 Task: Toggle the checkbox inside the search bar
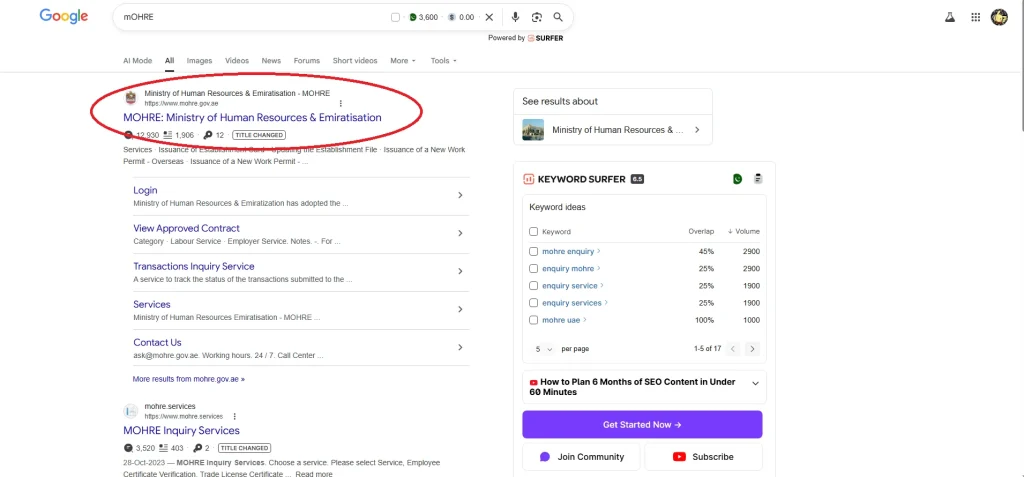[395, 17]
